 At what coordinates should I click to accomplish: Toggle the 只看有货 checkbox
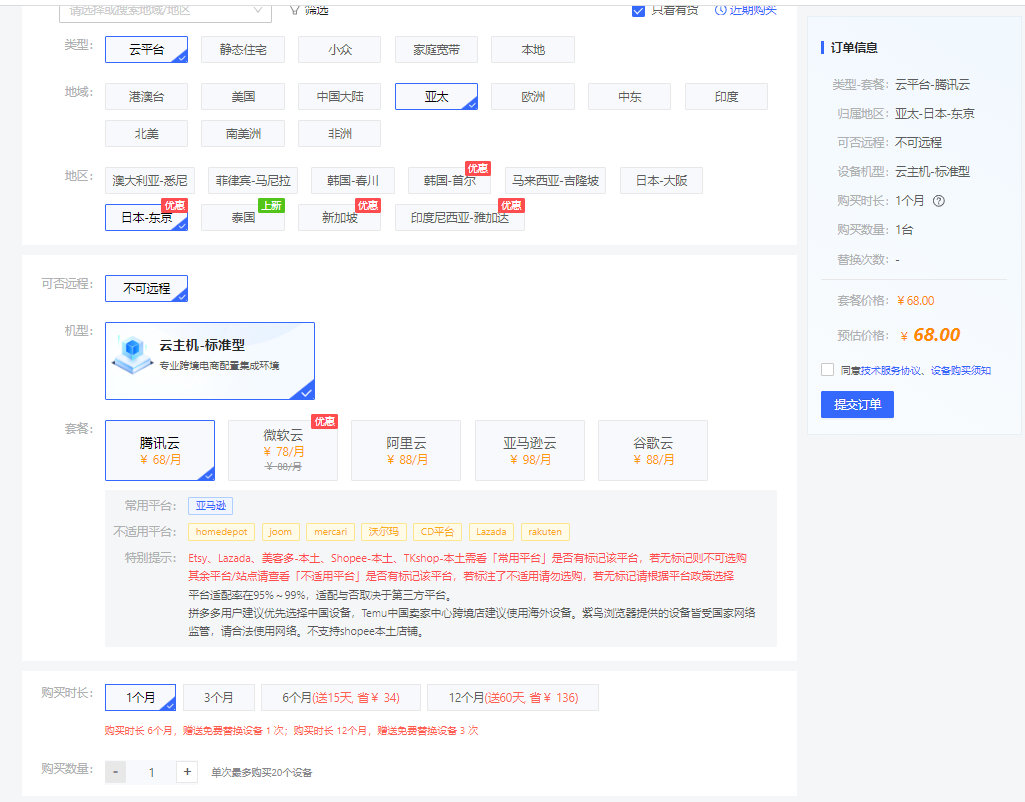[x=639, y=10]
